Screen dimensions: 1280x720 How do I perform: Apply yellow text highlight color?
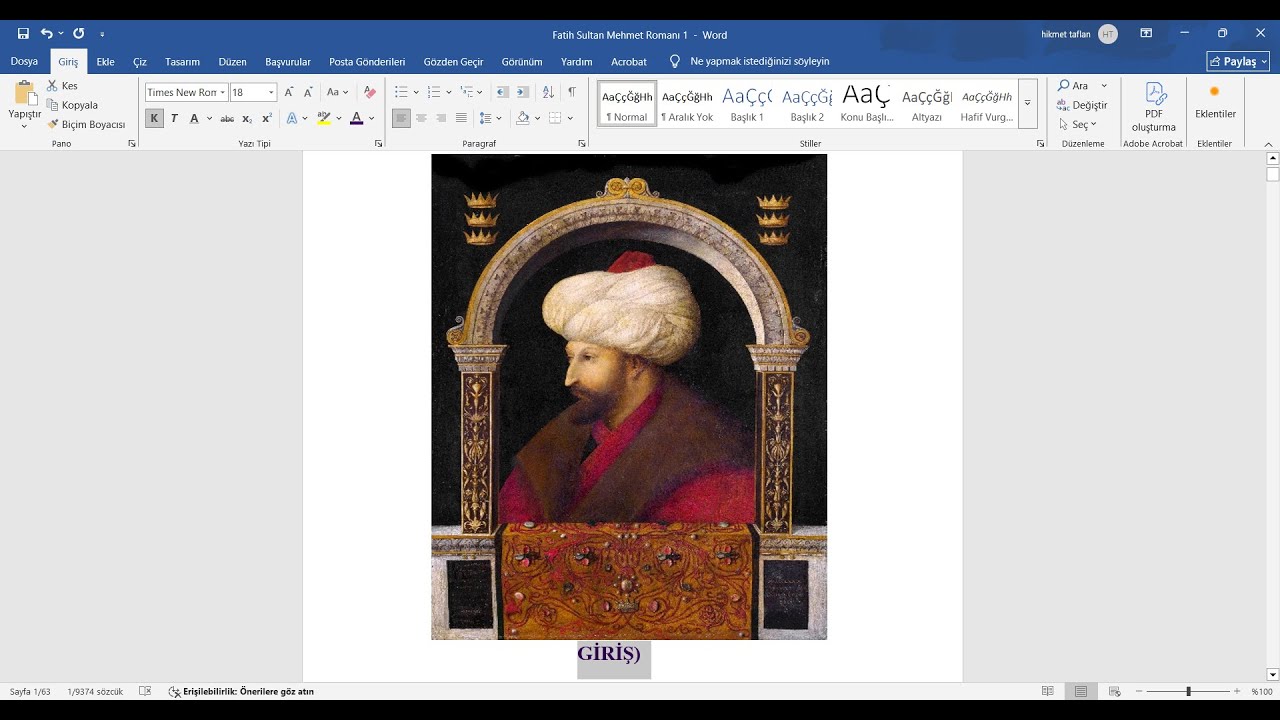324,118
